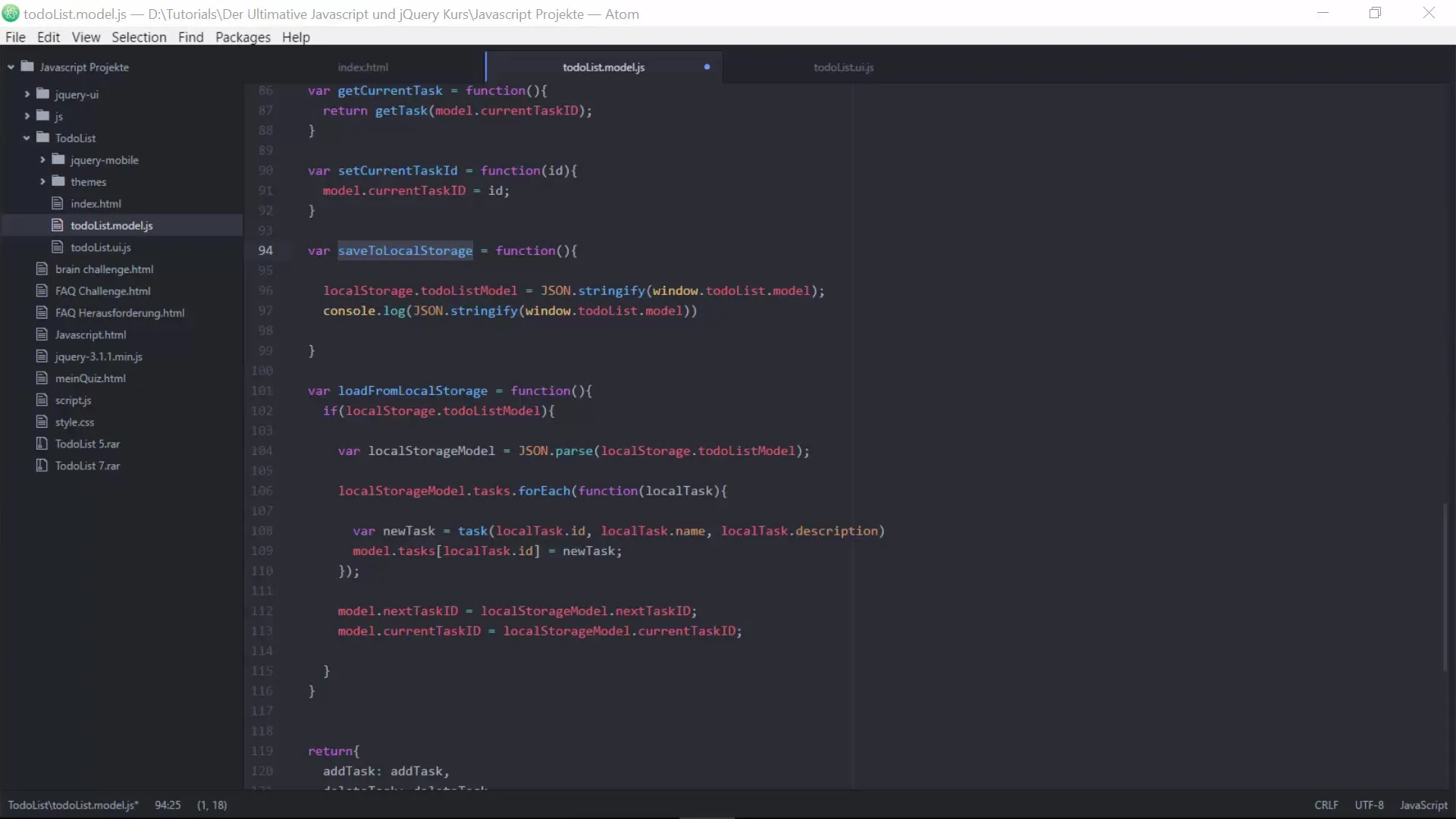Click the loadFromLocalStorage function name

pyautogui.click(x=413, y=391)
